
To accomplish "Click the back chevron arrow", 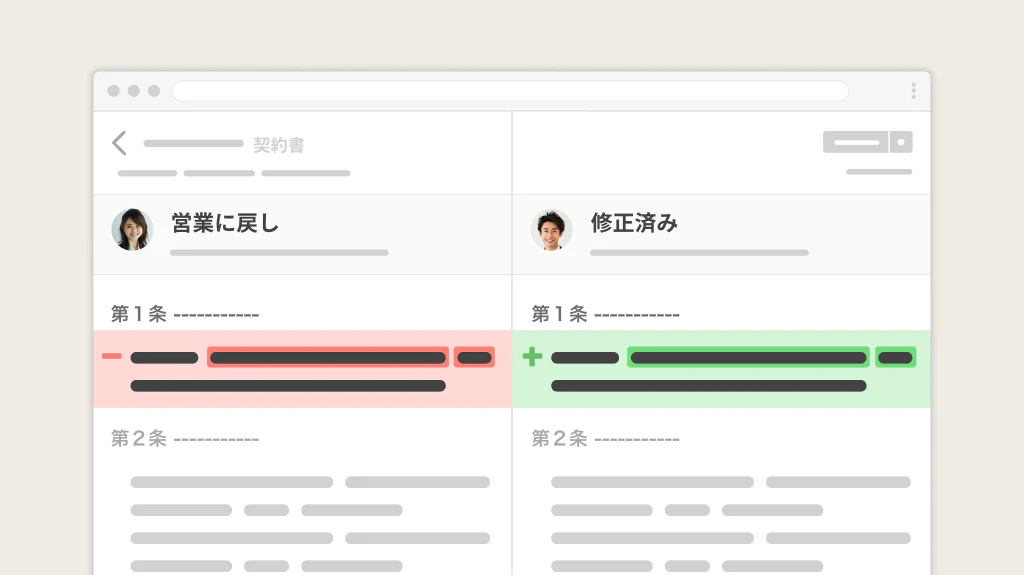I will 119,143.
